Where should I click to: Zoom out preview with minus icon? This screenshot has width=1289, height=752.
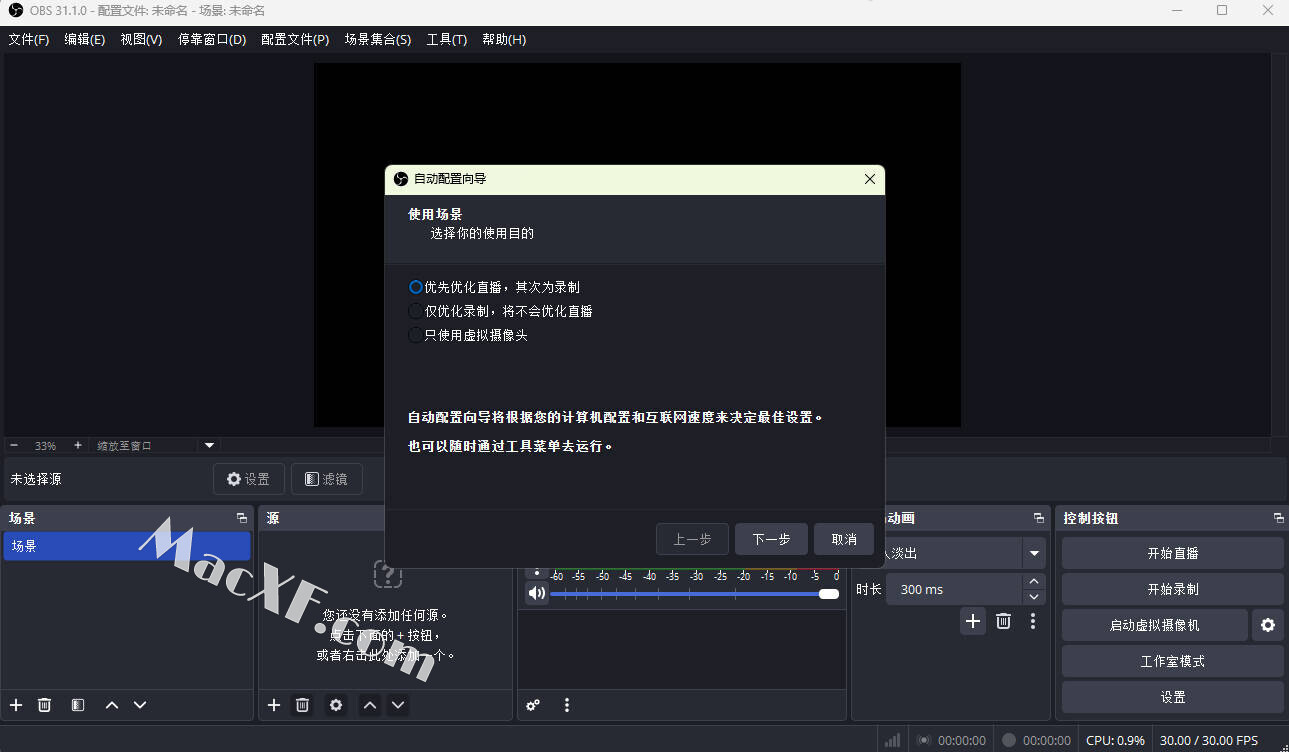click(x=14, y=445)
